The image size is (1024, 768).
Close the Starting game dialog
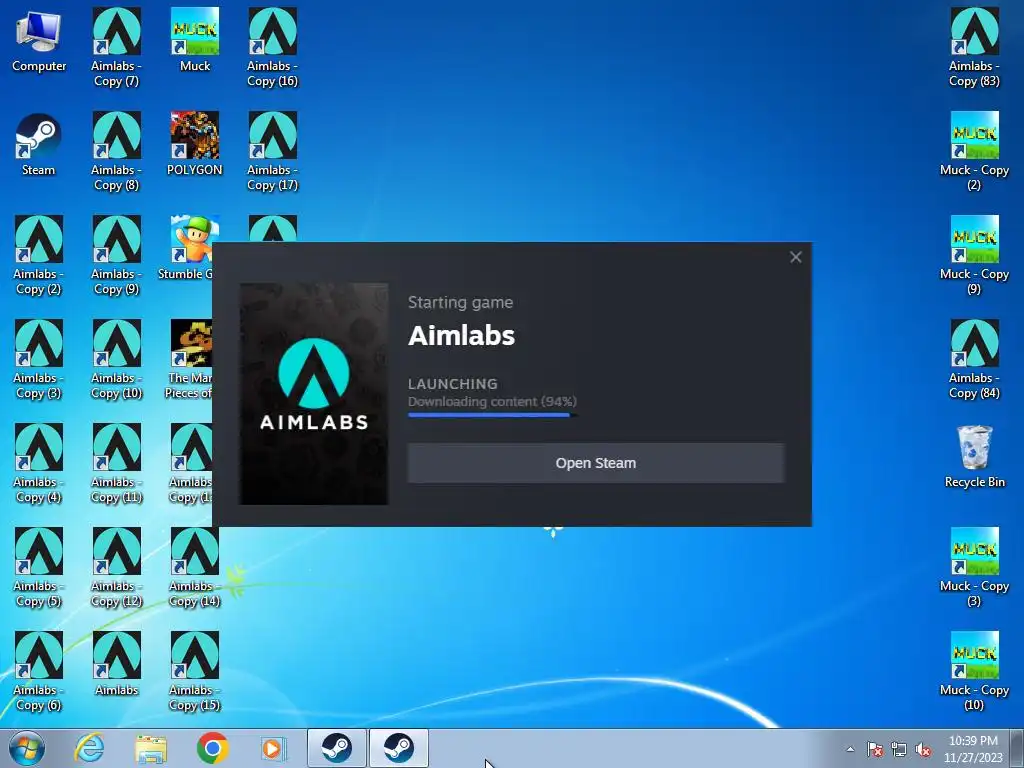[x=795, y=257]
